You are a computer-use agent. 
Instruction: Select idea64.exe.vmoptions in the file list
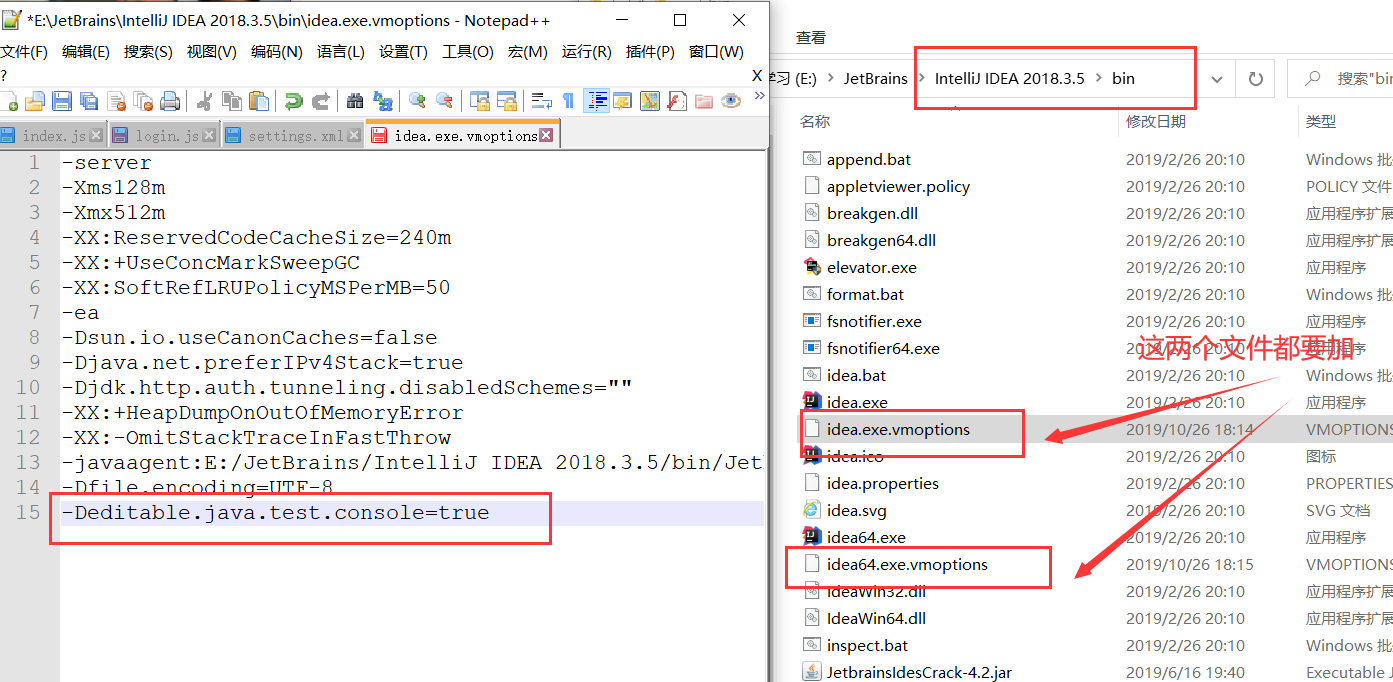907,564
